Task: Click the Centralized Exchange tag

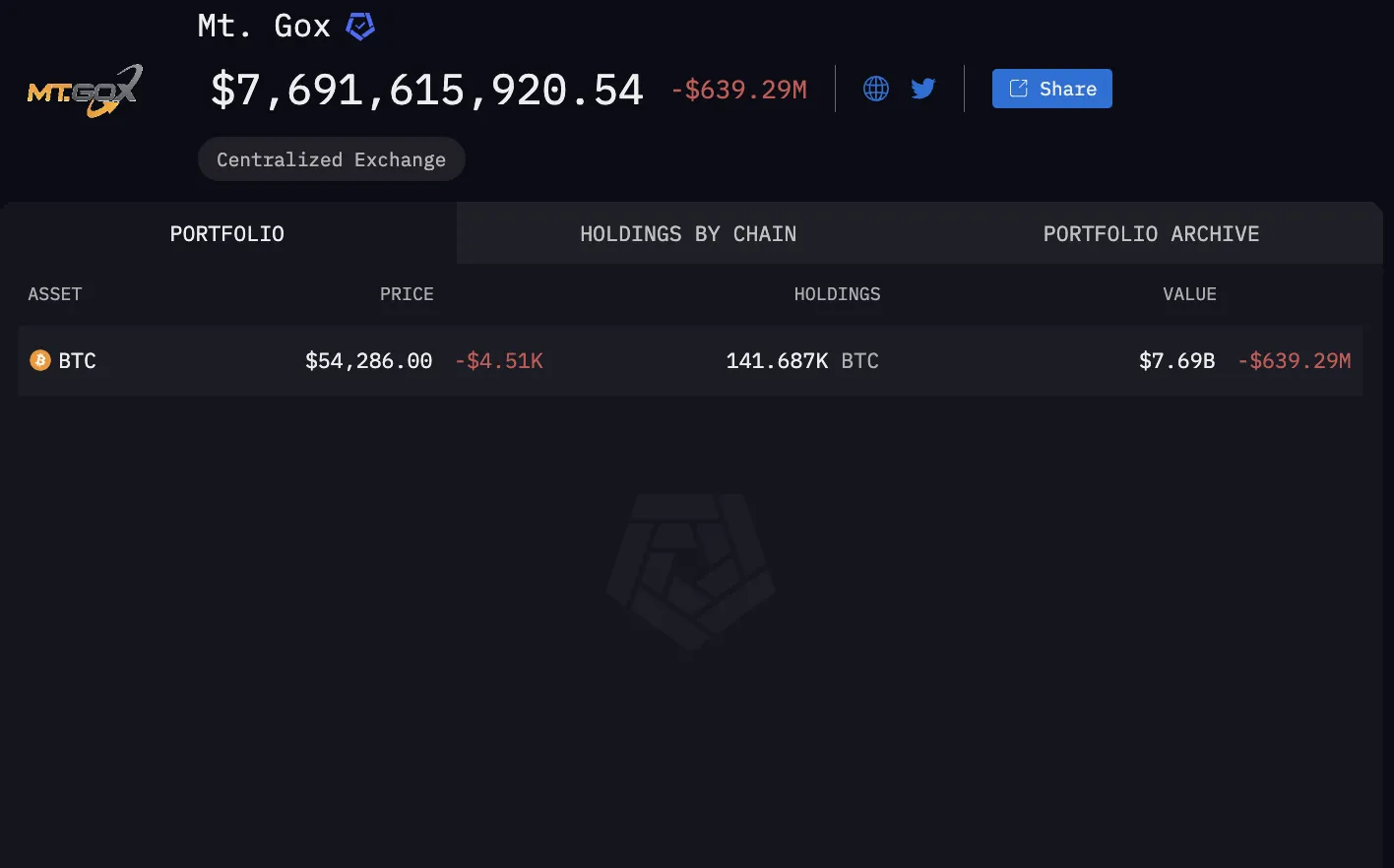Action: coord(331,159)
